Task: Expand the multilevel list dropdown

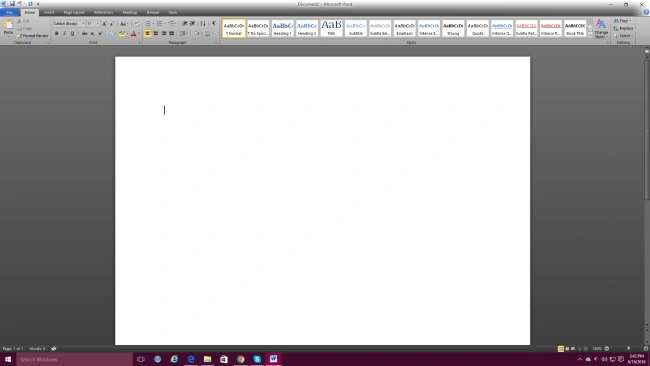Action: 176,24
